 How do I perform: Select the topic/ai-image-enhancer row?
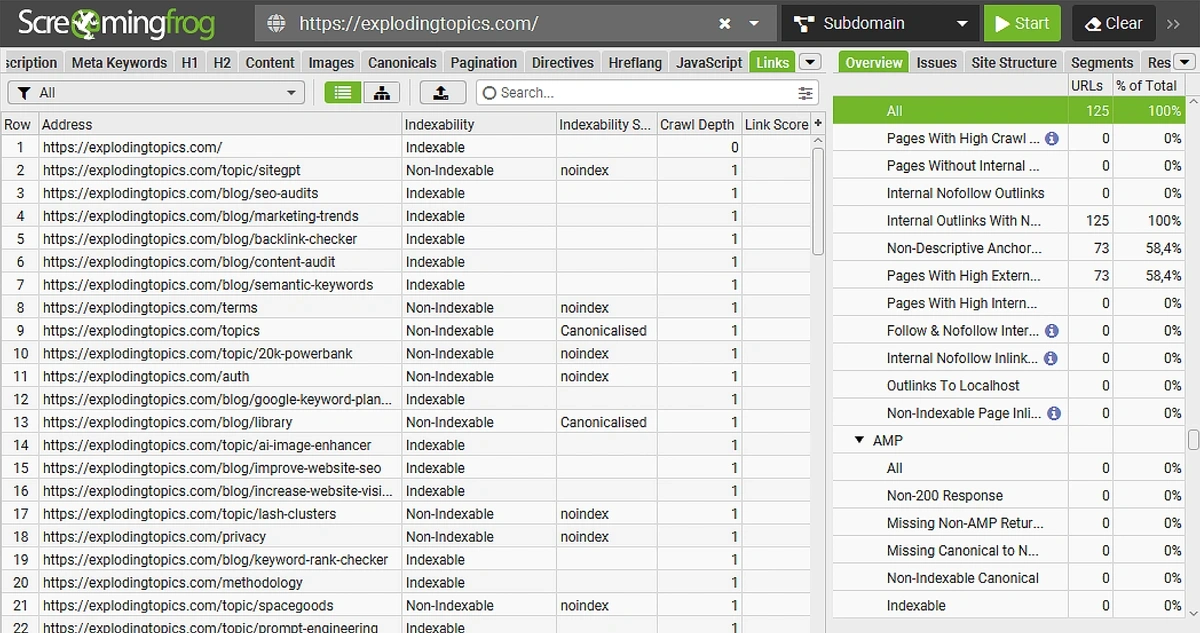coord(405,445)
